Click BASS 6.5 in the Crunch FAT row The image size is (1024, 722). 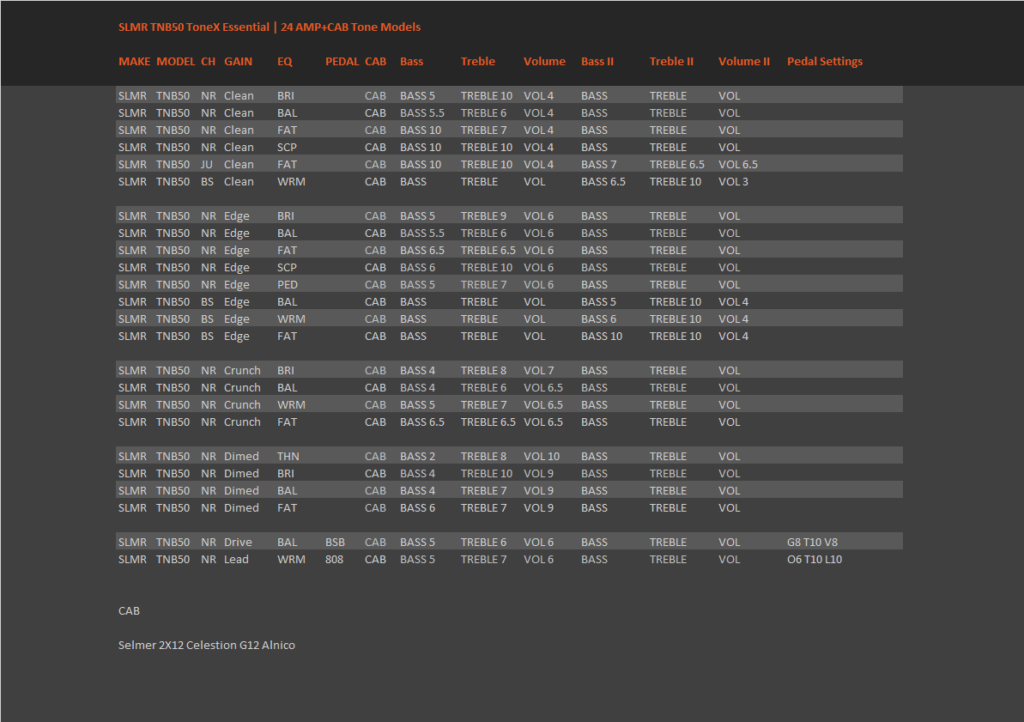pyautogui.click(x=422, y=422)
